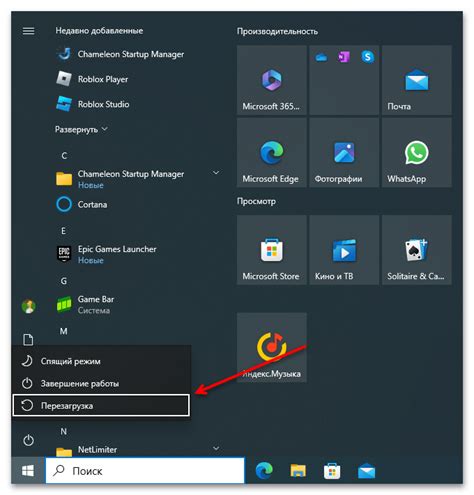Screen dimensions: 474x495
Task: Open the Microsoft 365 tile
Action: pos(271,80)
